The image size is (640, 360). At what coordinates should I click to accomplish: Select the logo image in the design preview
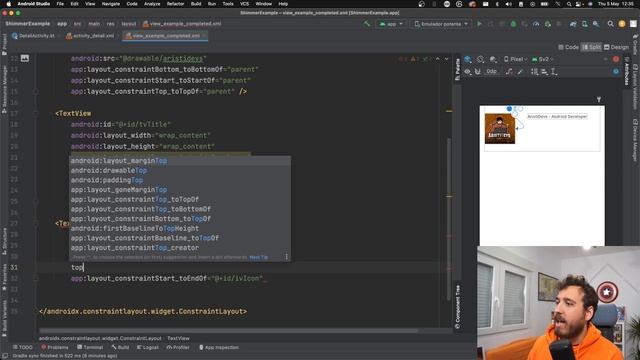tap(500, 129)
